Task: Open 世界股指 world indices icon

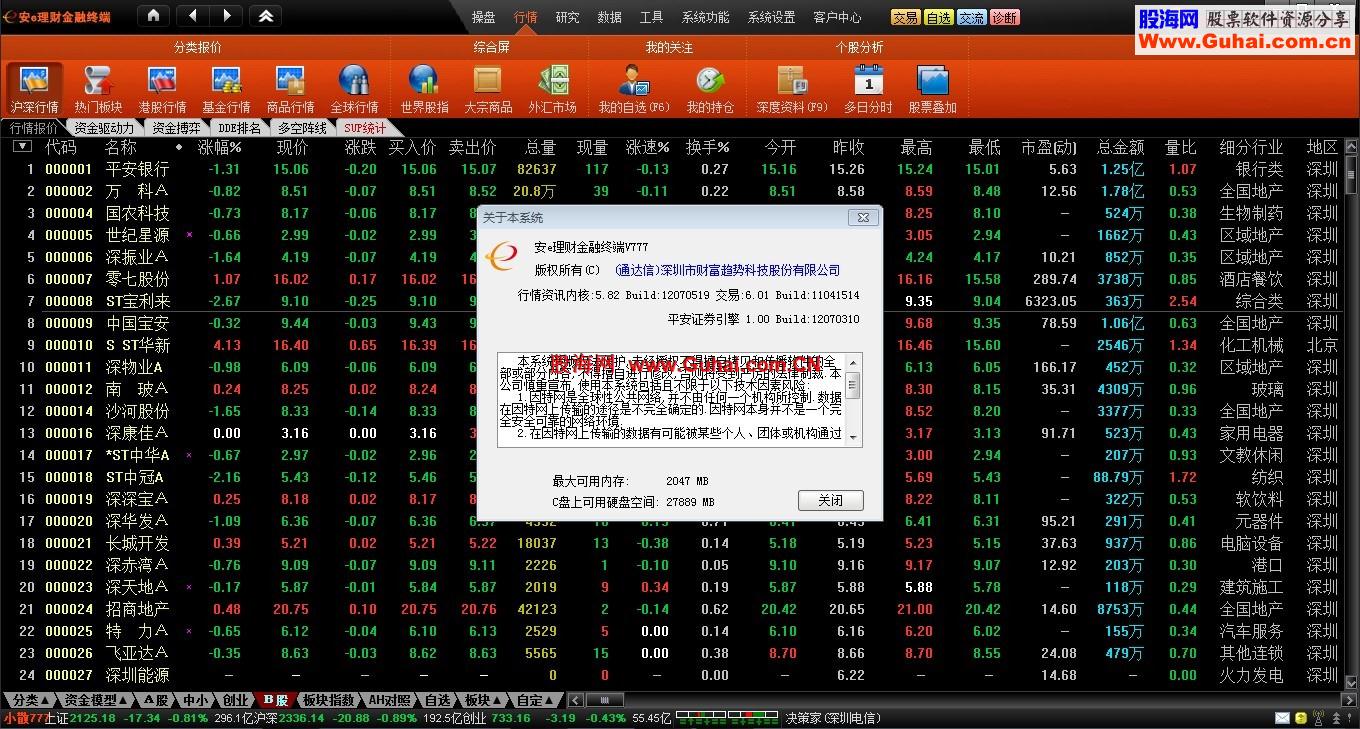Action: 424,89
